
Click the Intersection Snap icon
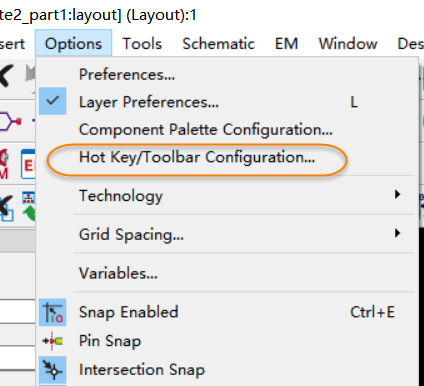[53, 370]
